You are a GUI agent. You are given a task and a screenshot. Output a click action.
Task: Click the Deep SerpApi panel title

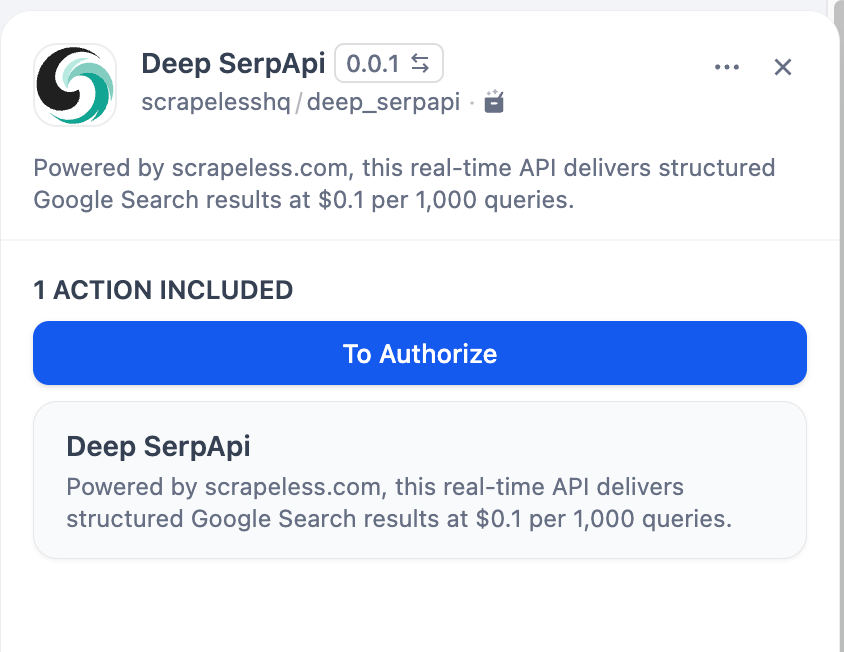click(233, 64)
